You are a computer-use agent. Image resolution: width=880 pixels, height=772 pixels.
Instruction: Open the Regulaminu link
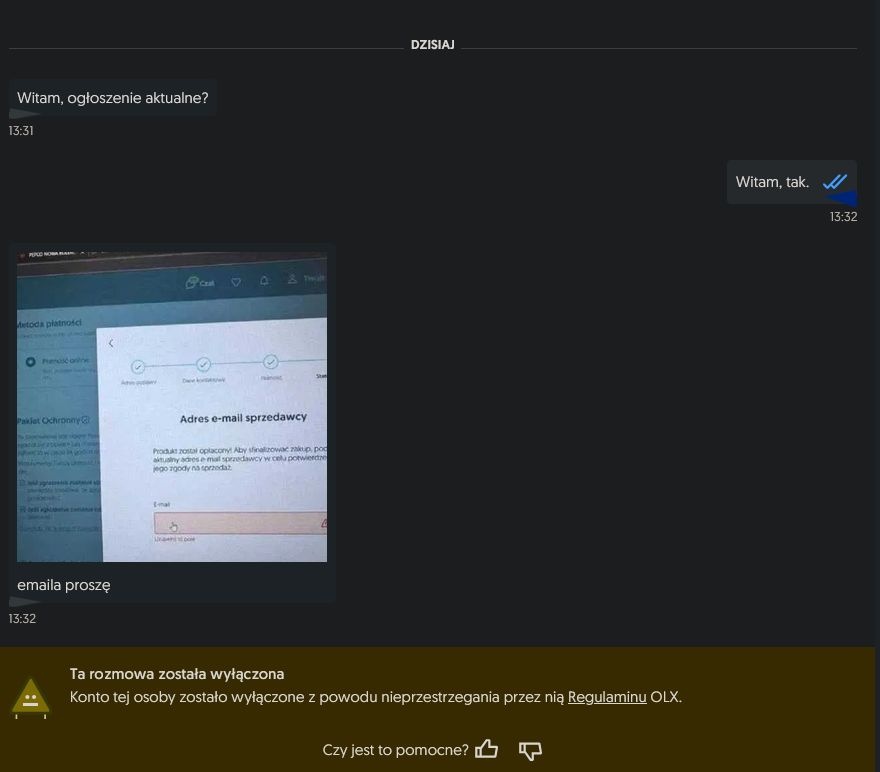pyautogui.click(x=607, y=697)
